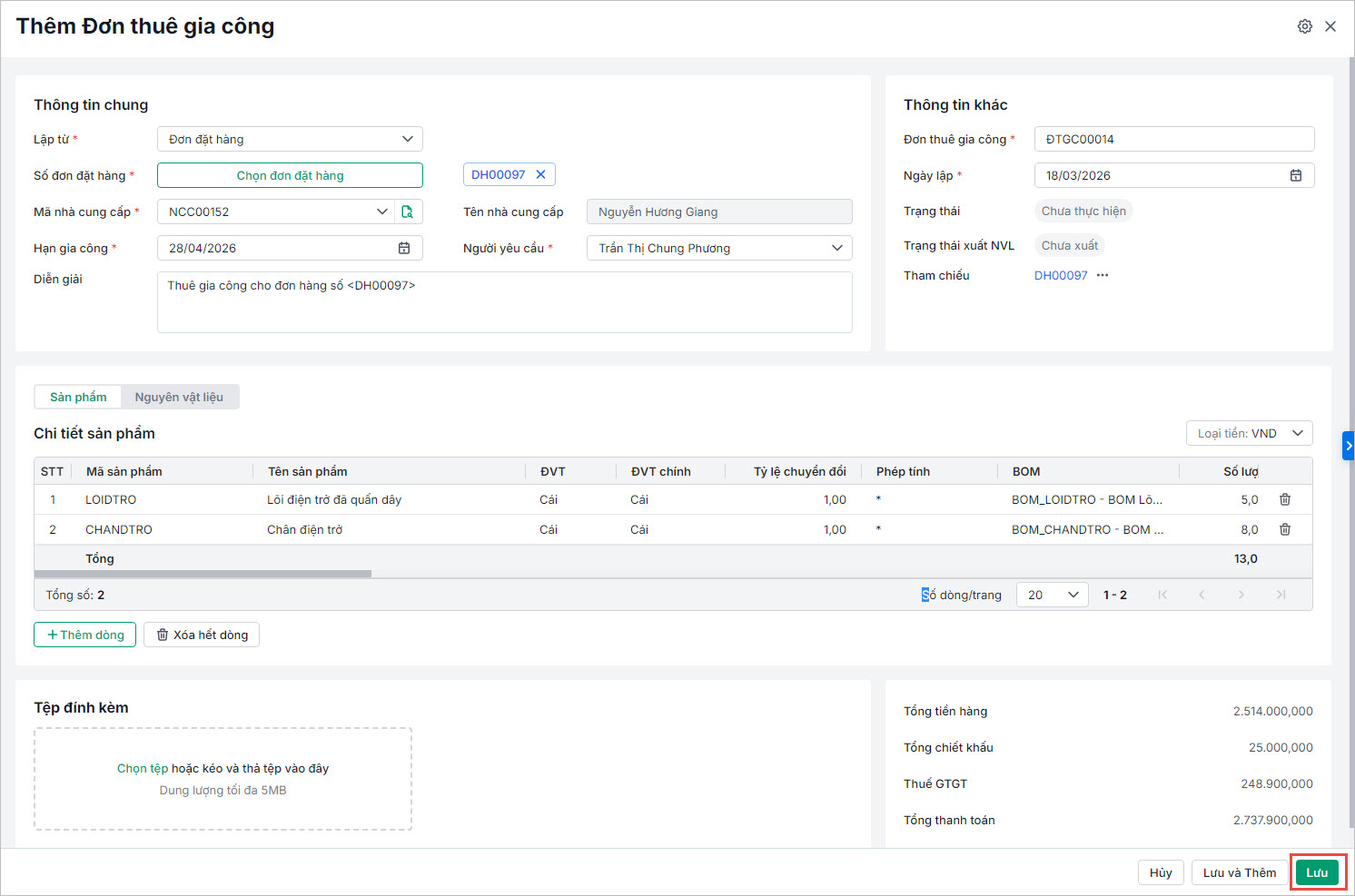This screenshot has height=896, width=1355.
Task: Click the three-dots next to Tham chiếu
Action: coord(1103,275)
